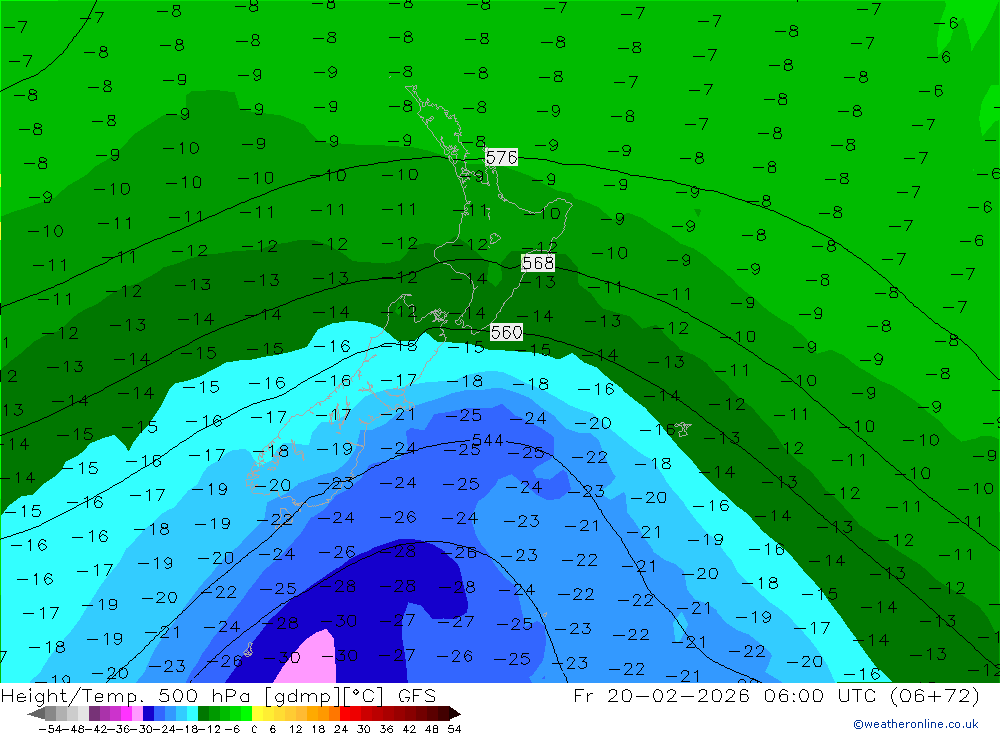This screenshot has height=733, width=1000.
Task: Click the 560 height contour label
Action: (506, 332)
